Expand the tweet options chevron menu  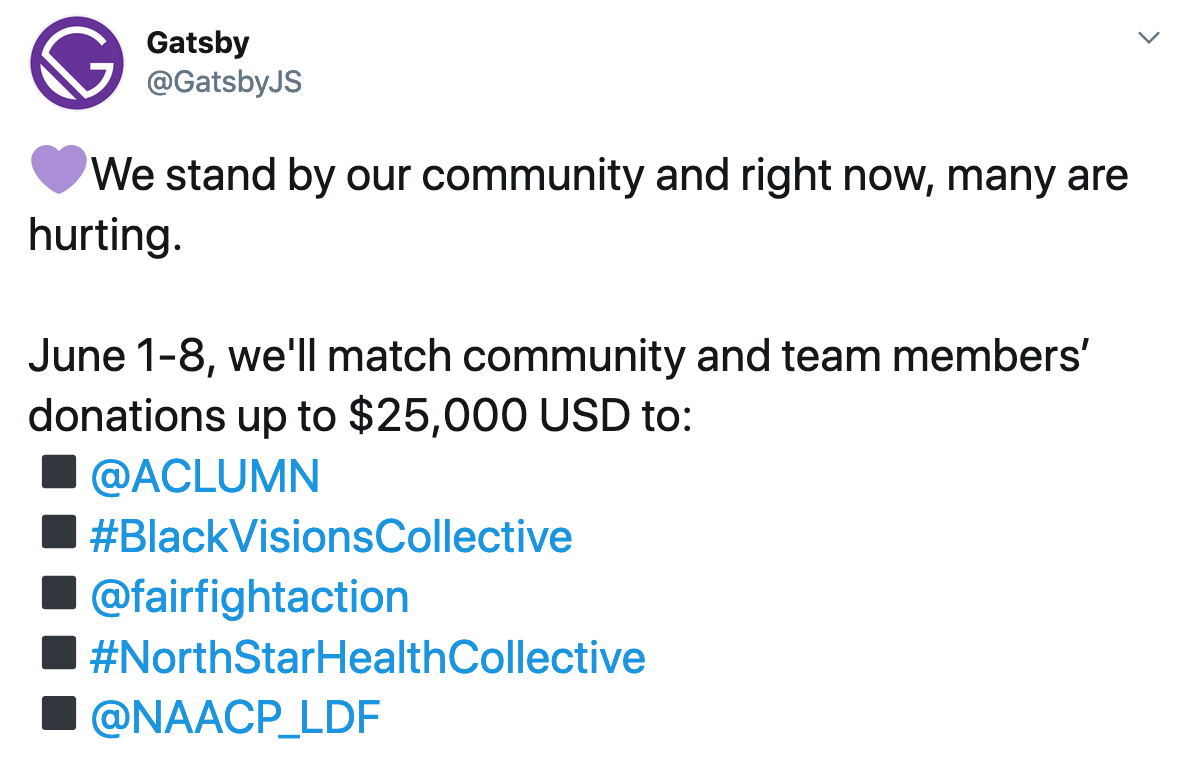(1149, 37)
